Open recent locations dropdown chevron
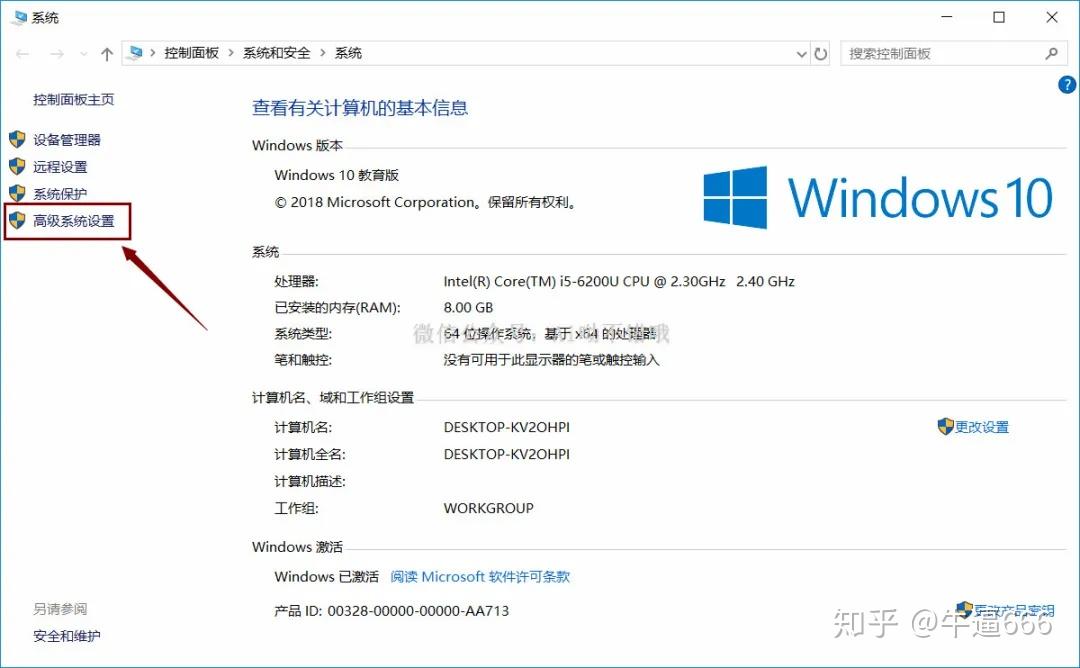The height and width of the screenshot is (668, 1080). click(x=83, y=54)
